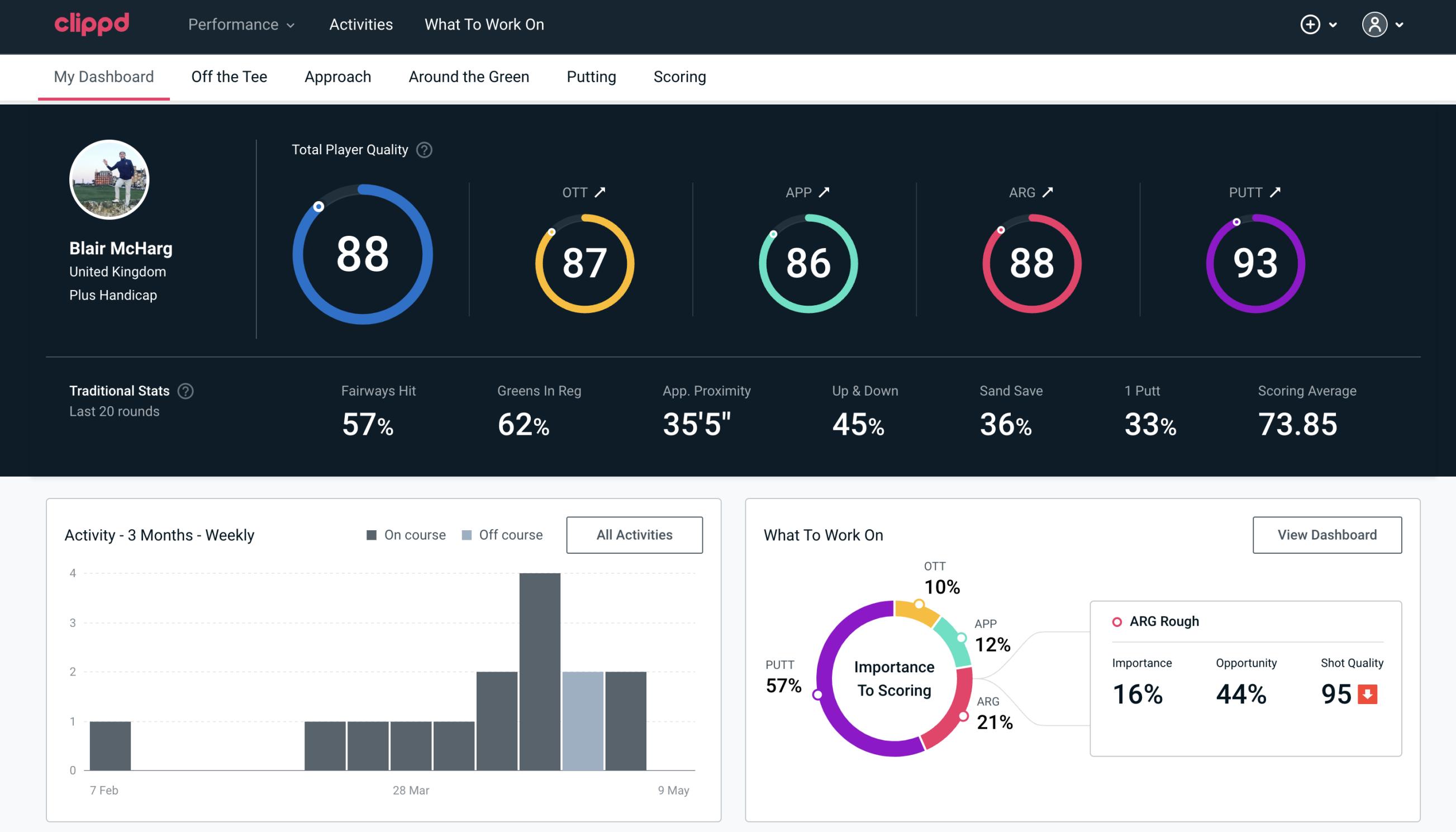Switch to the Scoring tab
This screenshot has height=832, width=1456.
click(x=680, y=76)
